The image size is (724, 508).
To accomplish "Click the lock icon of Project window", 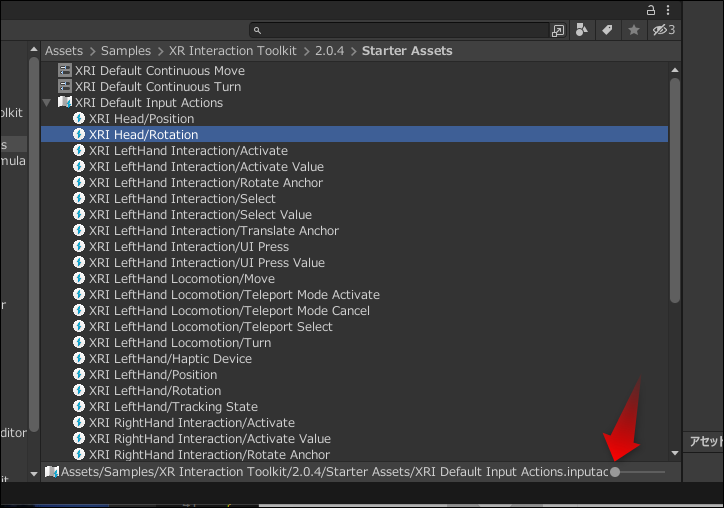I will [x=651, y=10].
